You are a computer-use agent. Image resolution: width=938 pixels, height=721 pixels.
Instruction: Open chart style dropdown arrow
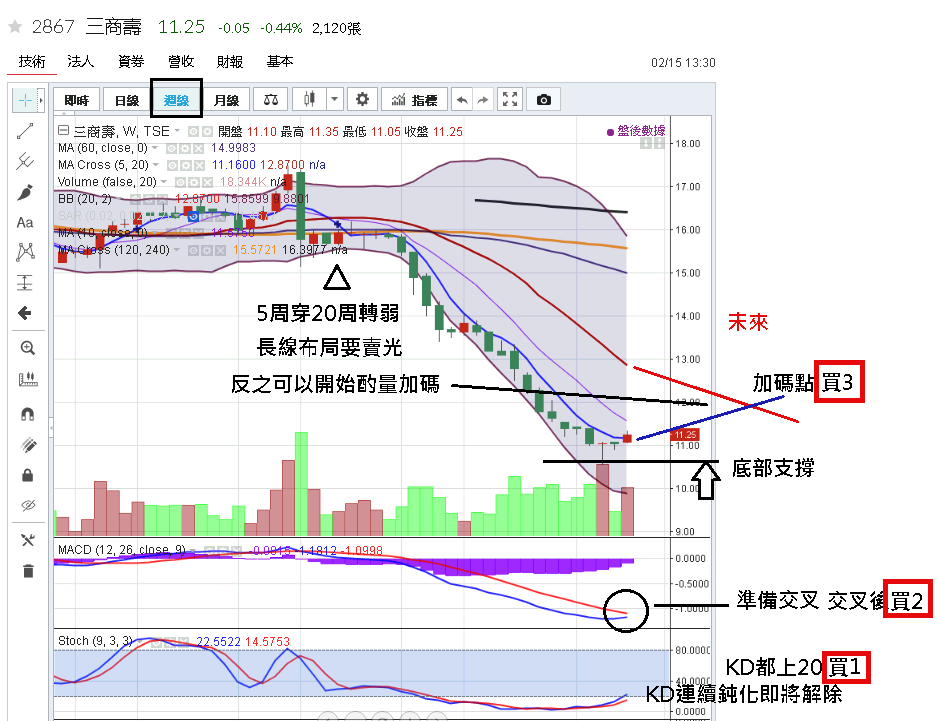click(x=335, y=100)
